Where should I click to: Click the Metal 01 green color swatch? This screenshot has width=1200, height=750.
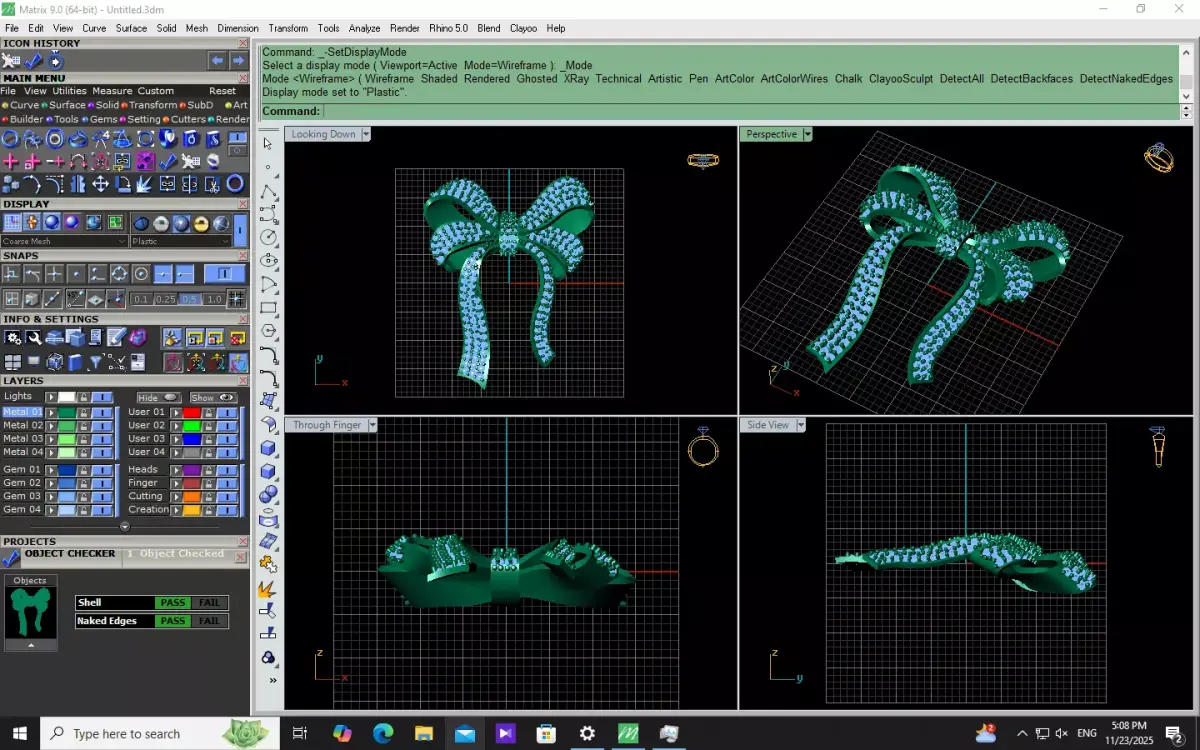[67, 413]
